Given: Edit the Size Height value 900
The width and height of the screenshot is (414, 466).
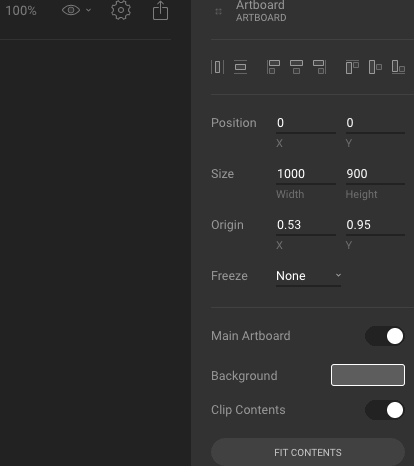Looking at the screenshot, I should pyautogui.click(x=375, y=174).
